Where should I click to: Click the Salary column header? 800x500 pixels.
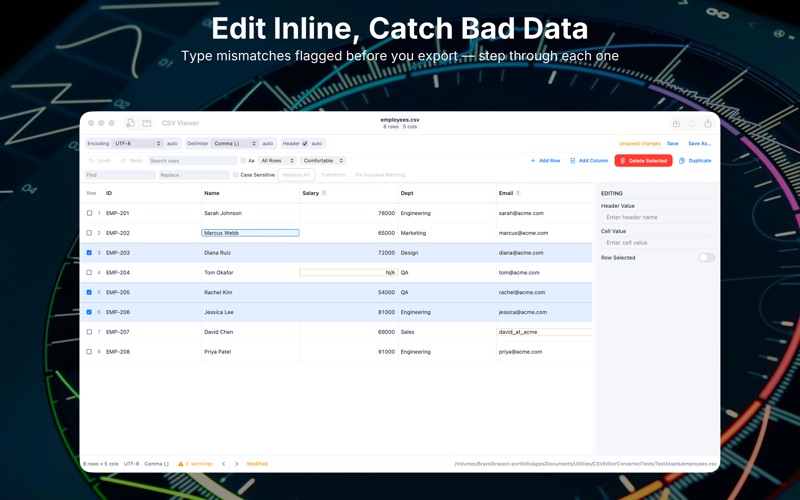pyautogui.click(x=310, y=193)
